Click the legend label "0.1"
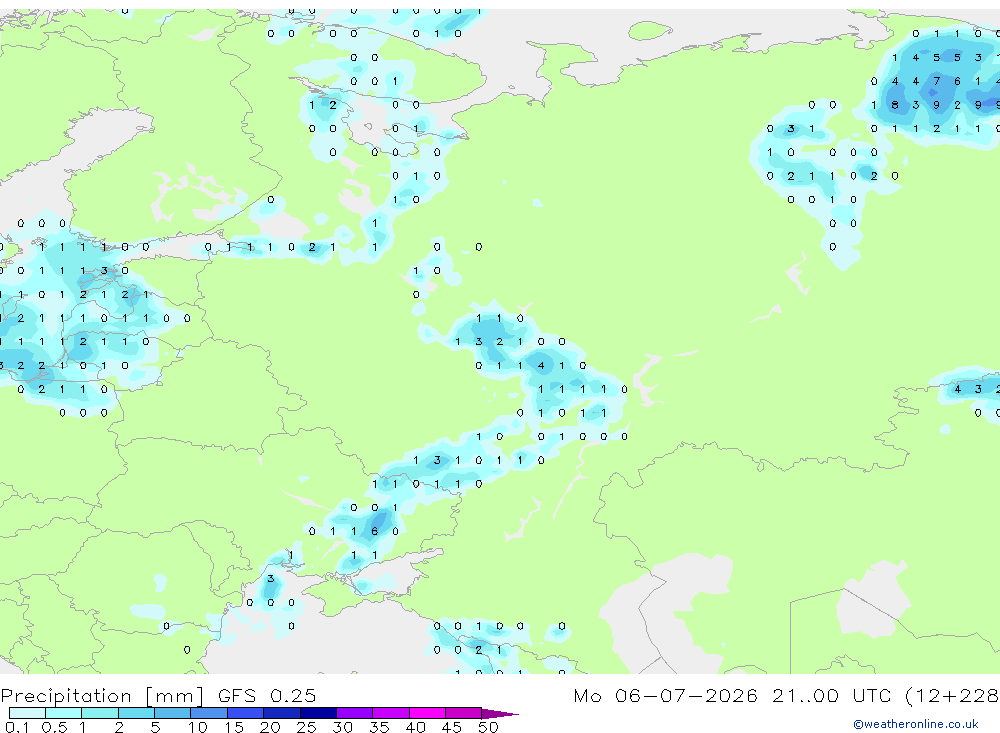Viewport: 1000px width, 733px height. 17,727
